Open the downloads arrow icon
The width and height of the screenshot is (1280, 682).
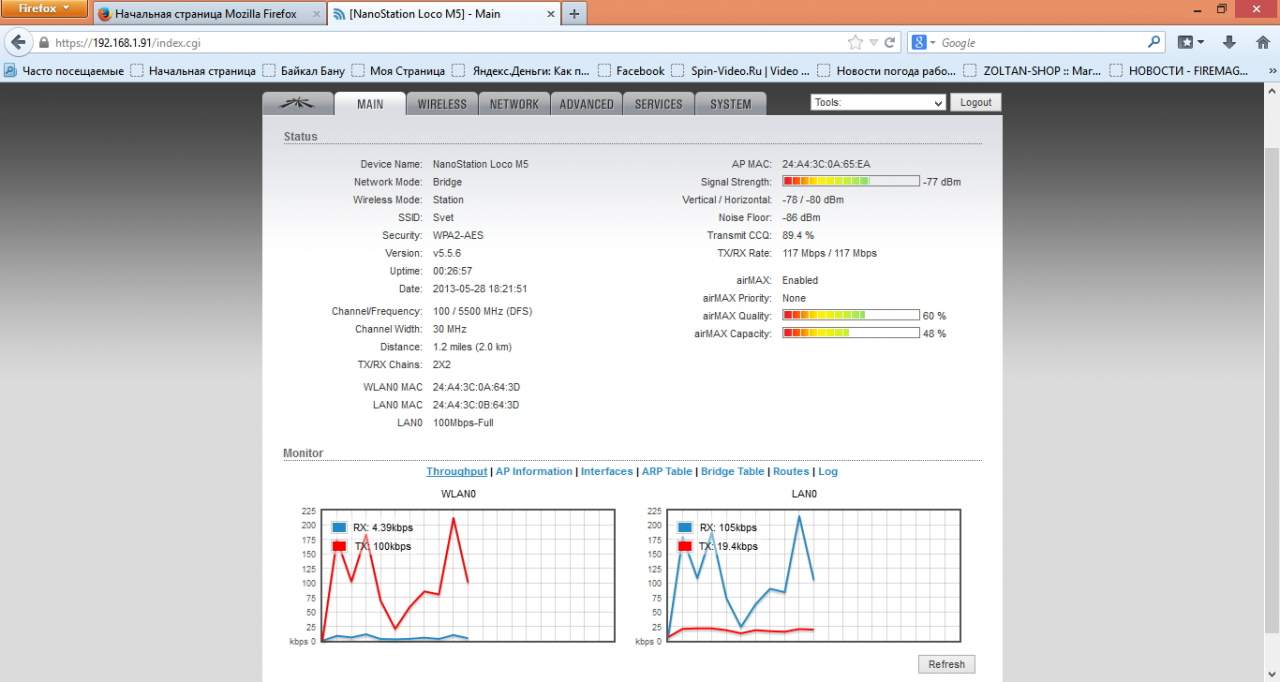1230,43
